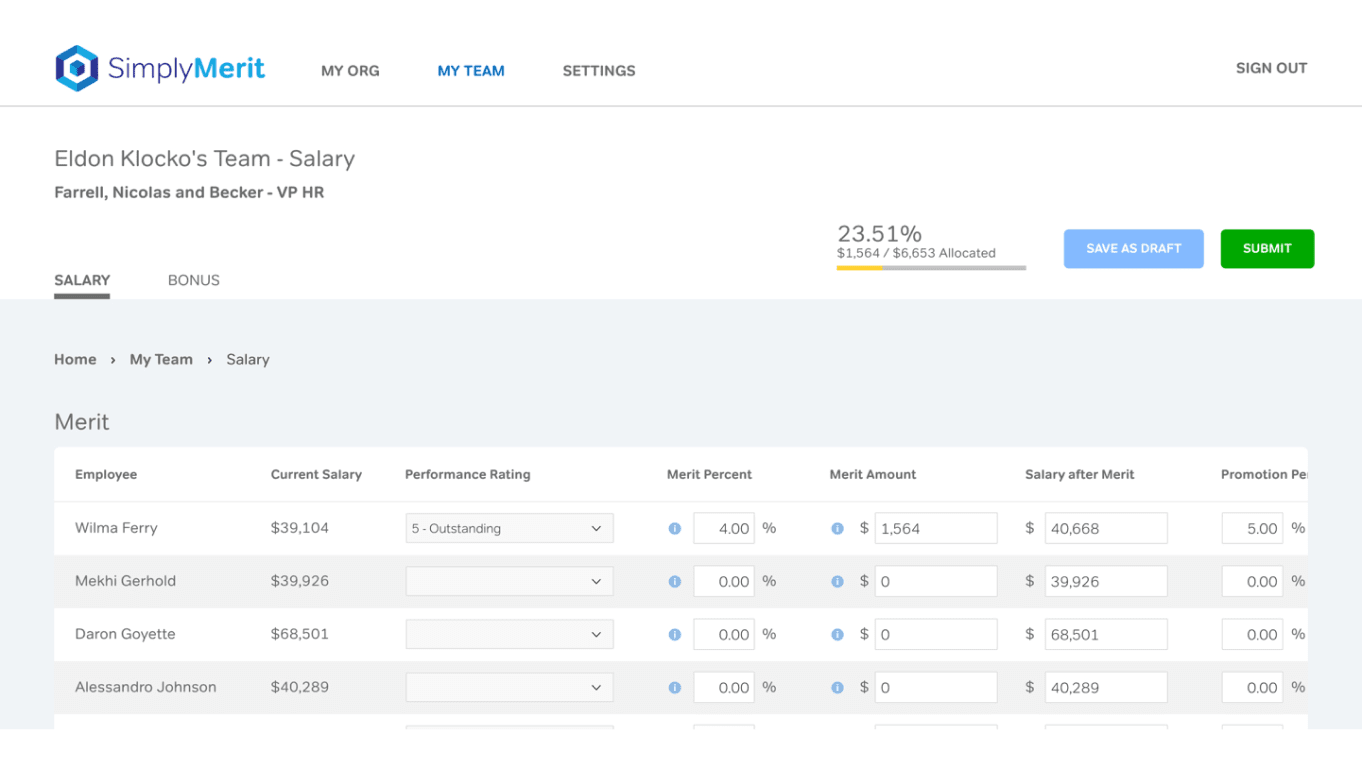This screenshot has width=1362, height=764.
Task: Click the SIGN OUT link
Action: click(1271, 68)
